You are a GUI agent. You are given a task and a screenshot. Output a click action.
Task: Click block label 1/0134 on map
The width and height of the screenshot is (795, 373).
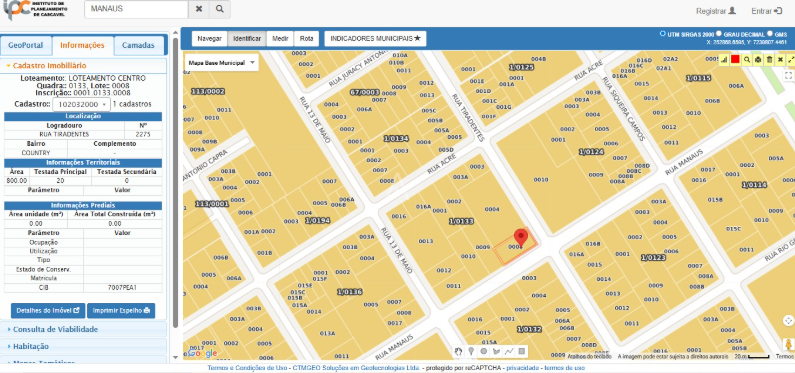tap(396, 138)
